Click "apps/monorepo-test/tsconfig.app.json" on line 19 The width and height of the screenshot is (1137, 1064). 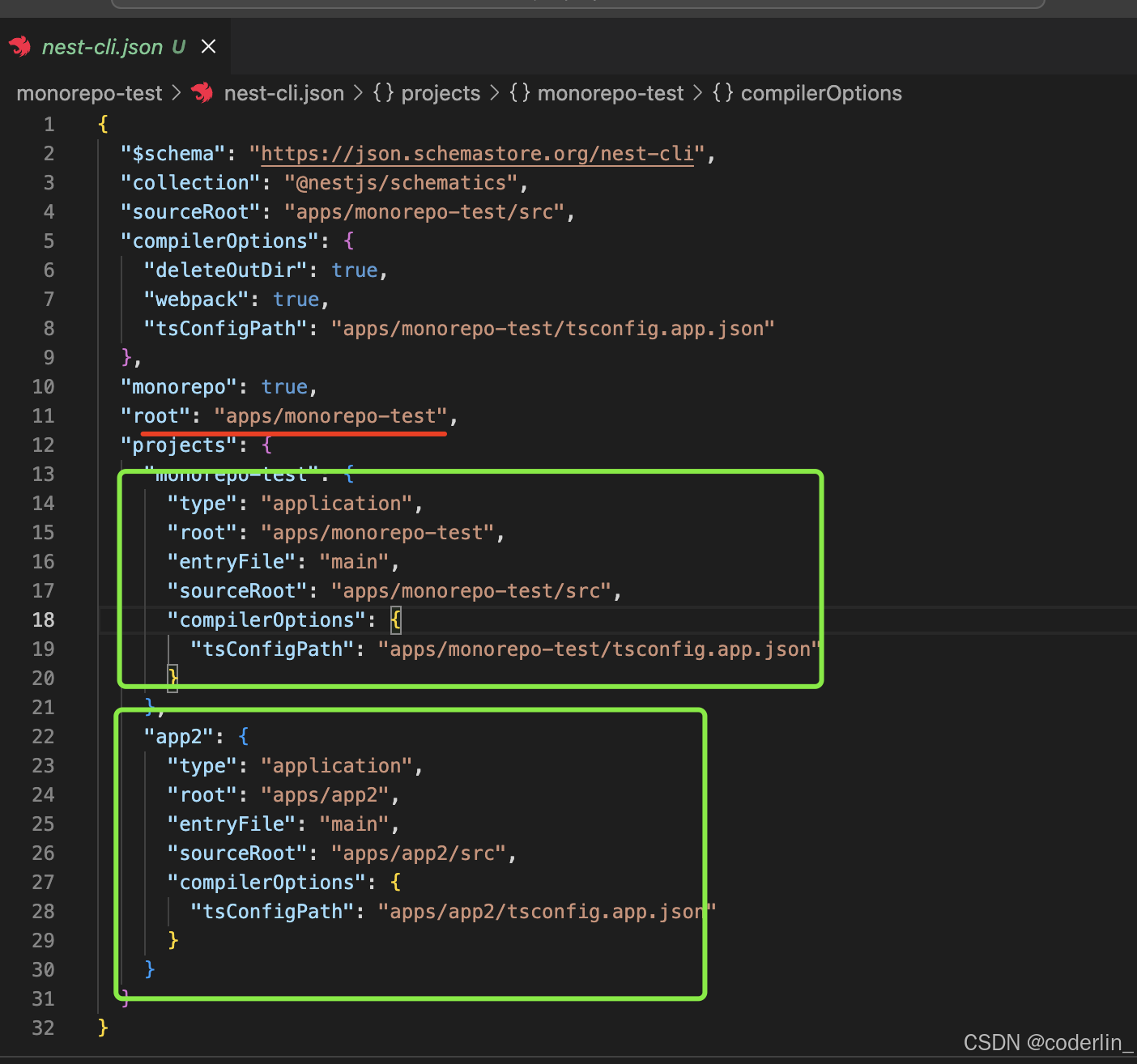[600, 649]
